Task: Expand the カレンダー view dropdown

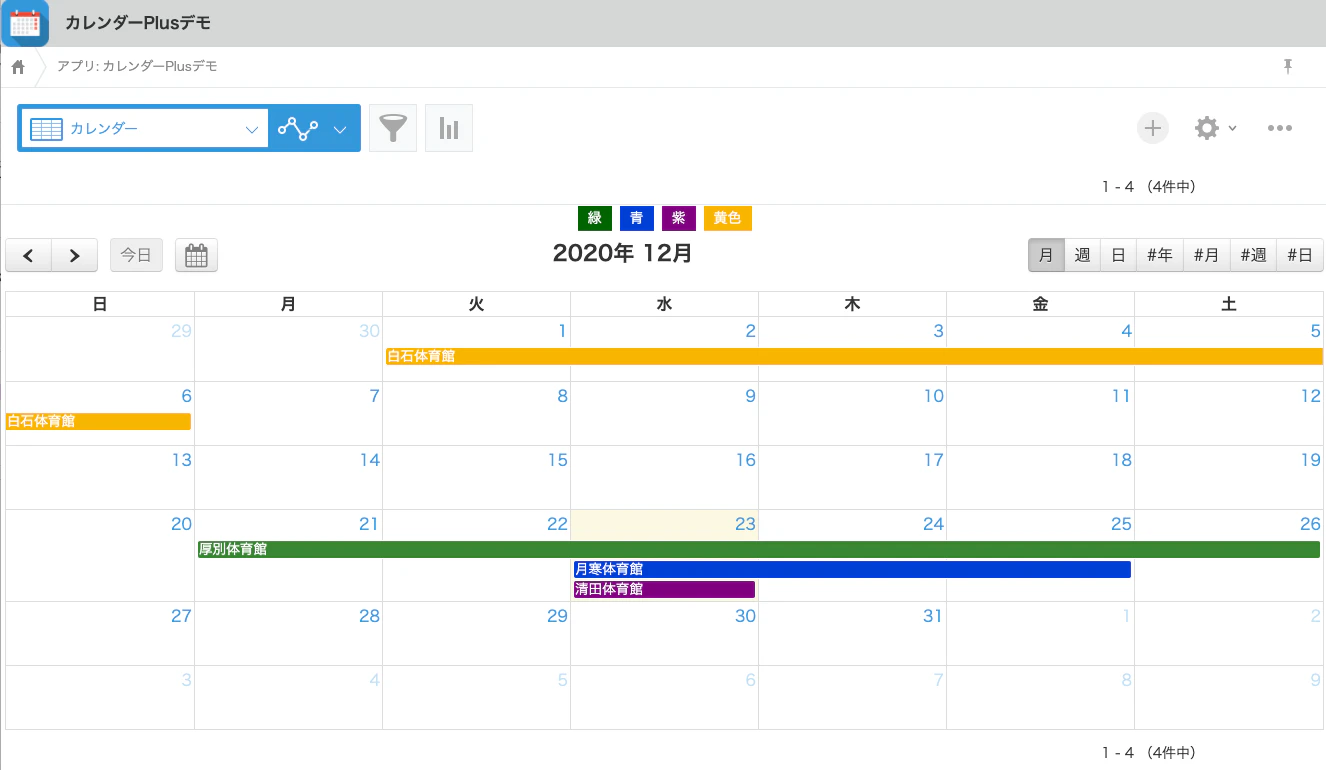Action: coord(144,128)
